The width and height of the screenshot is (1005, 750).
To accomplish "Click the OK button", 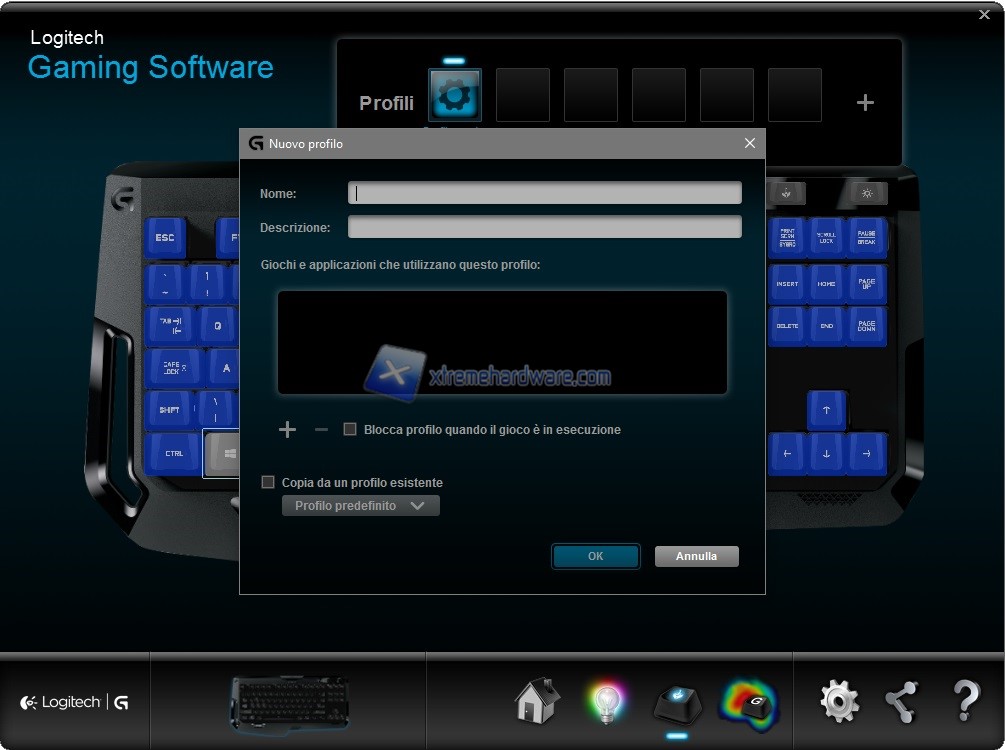I will click(x=595, y=556).
